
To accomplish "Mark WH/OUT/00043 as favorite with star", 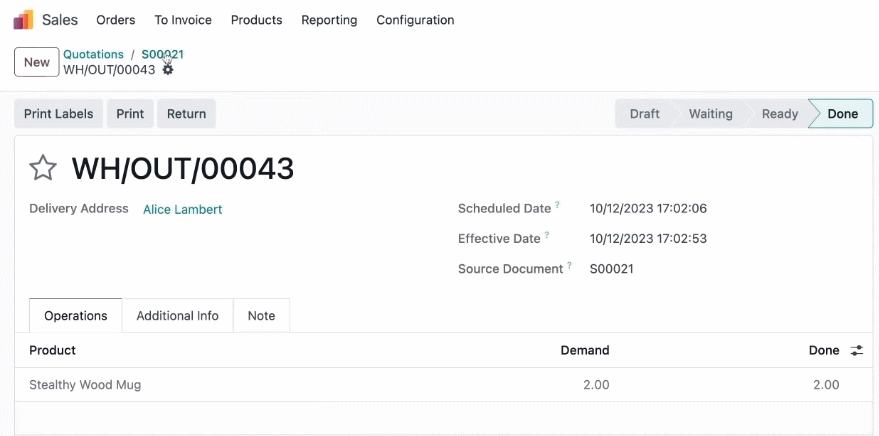I will (x=43, y=168).
